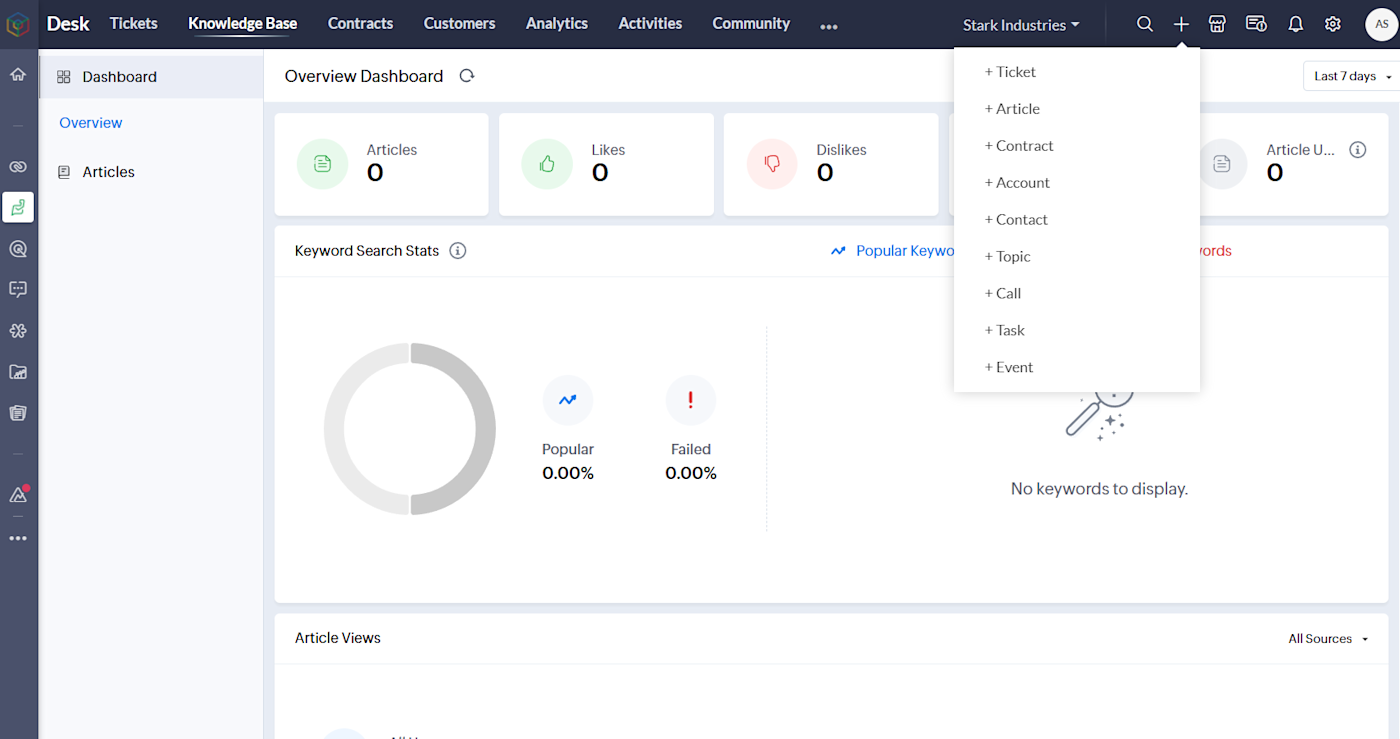Click the blue Popular trend icon
This screenshot has height=739, width=1400.
click(x=568, y=400)
